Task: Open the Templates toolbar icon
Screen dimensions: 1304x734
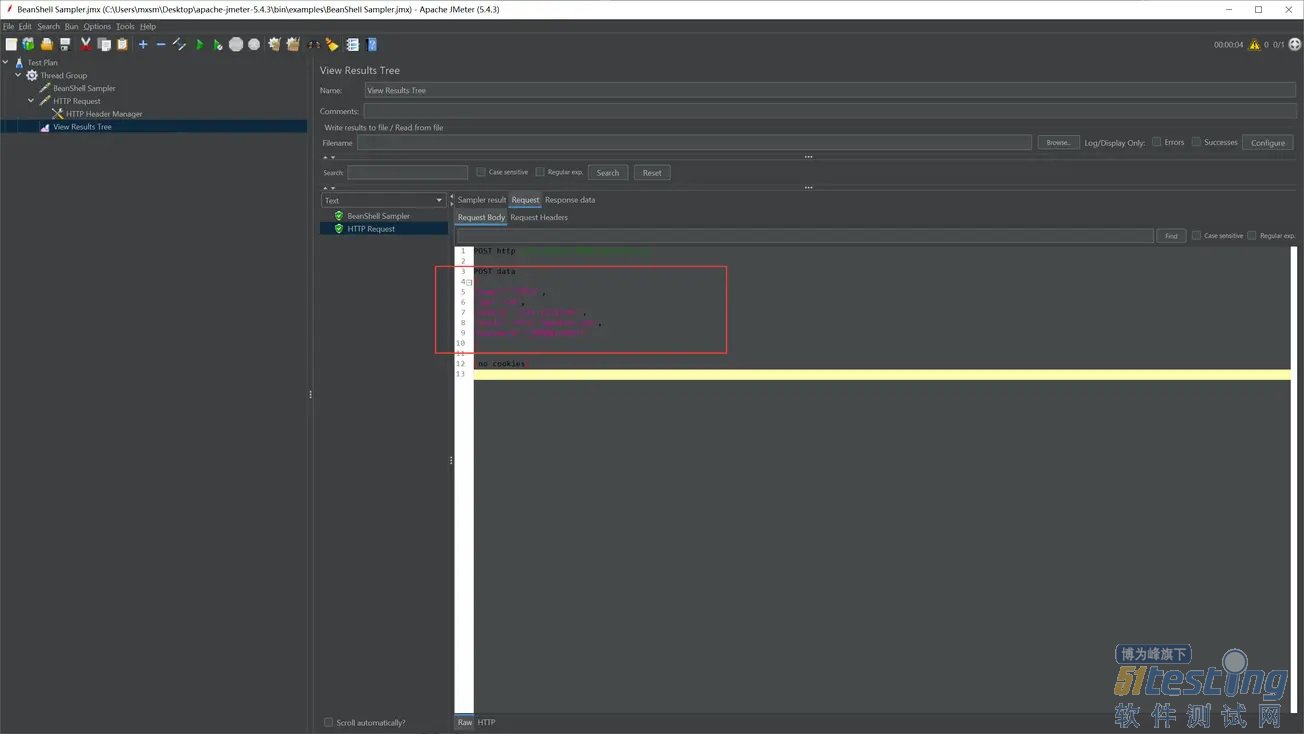Action: point(28,44)
